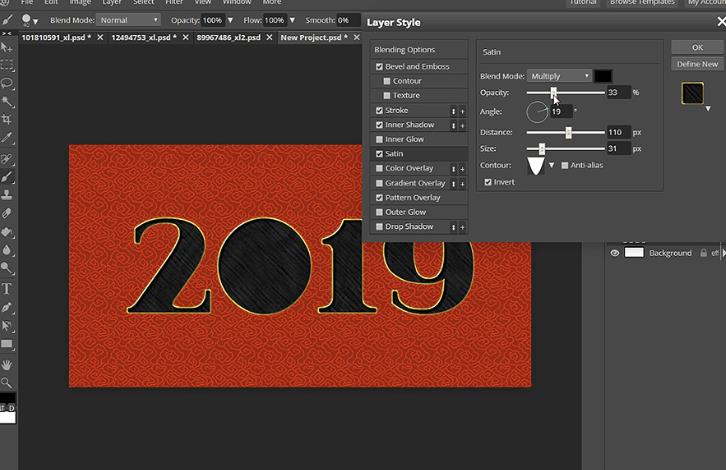Viewport: 726px width, 470px height.
Task: Click the Satin Opacity slider
Action: [x=565, y=93]
